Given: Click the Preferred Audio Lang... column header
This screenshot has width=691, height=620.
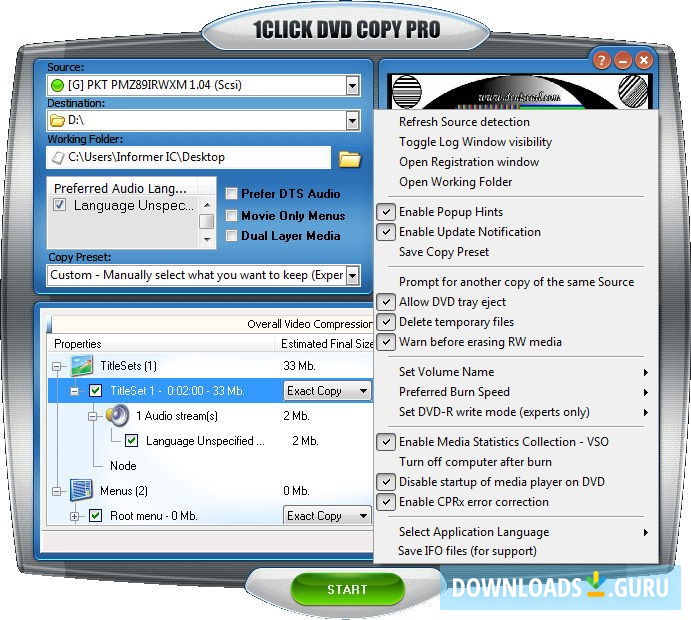Looking at the screenshot, I should (123, 188).
